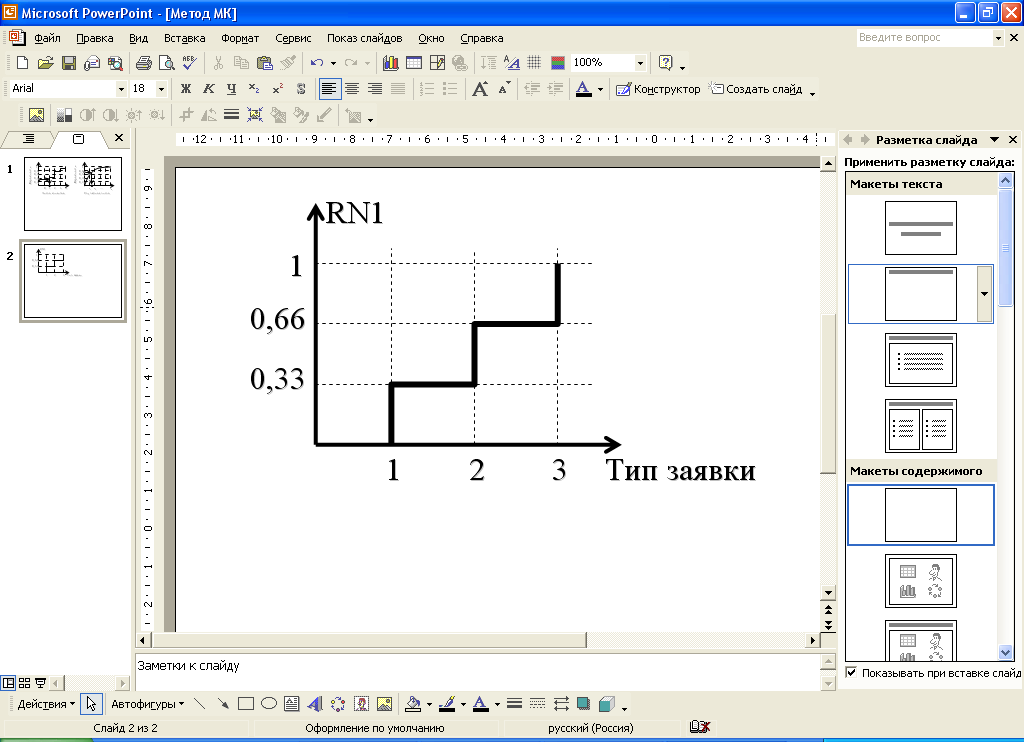The width and height of the screenshot is (1024, 742).
Task: Uncheck 'Показывать при вставке слайдов' checkbox
Action: pos(852,672)
